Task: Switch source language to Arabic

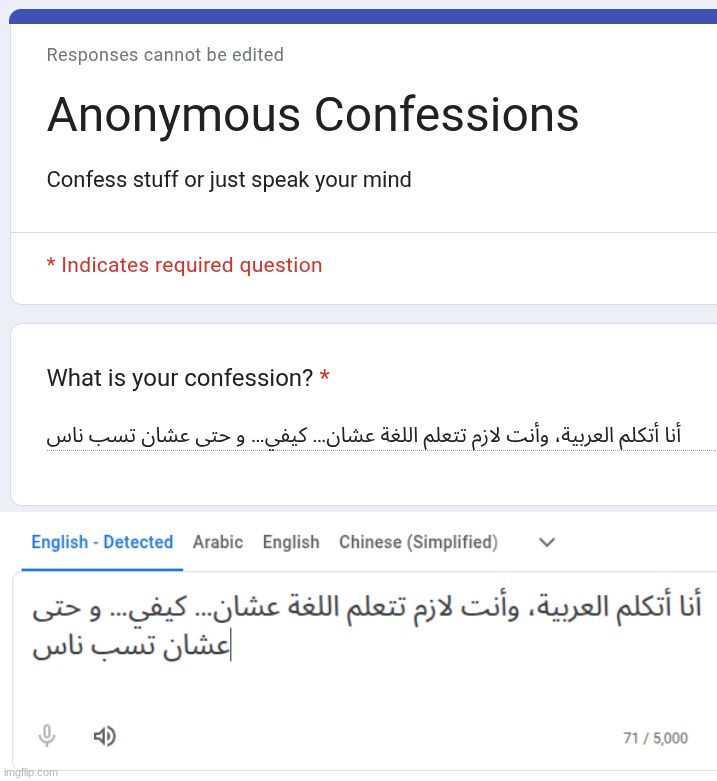Action: [218, 542]
